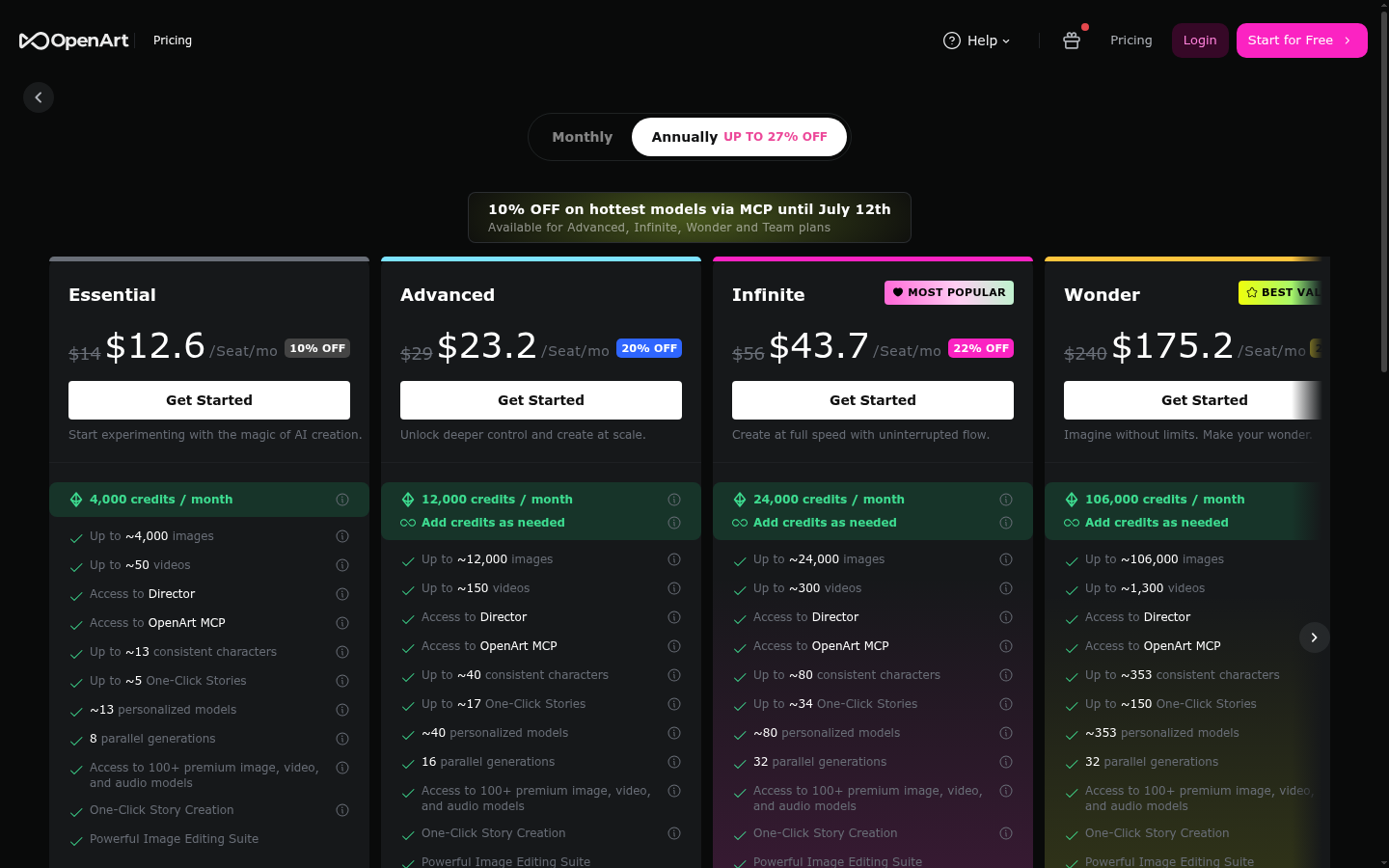Image resolution: width=1389 pixels, height=868 pixels.
Task: Click the page vertical scrollbar
Action: pos(1384,193)
